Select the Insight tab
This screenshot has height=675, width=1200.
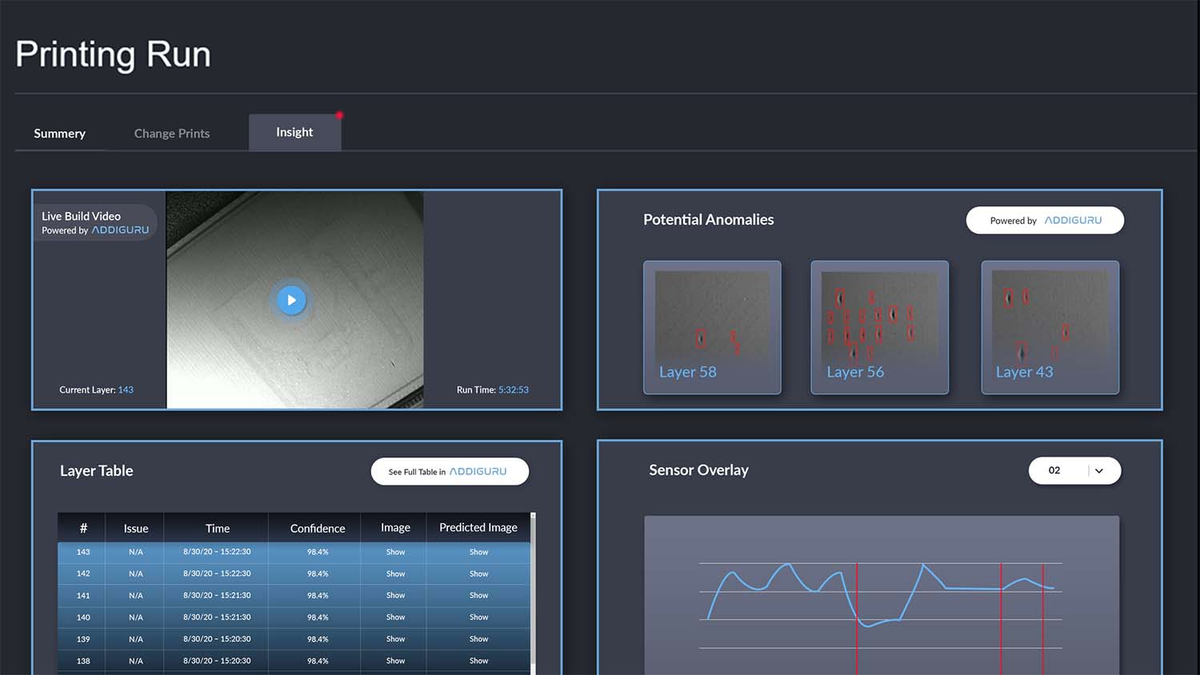294,131
